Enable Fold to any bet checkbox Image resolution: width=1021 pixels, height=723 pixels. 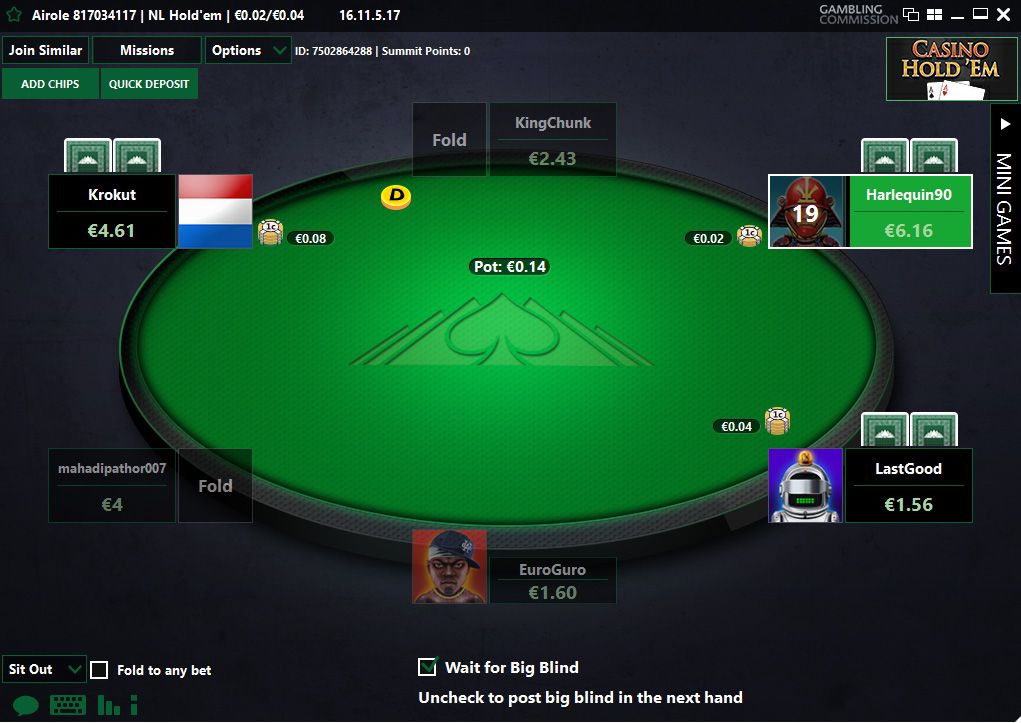coord(99,670)
